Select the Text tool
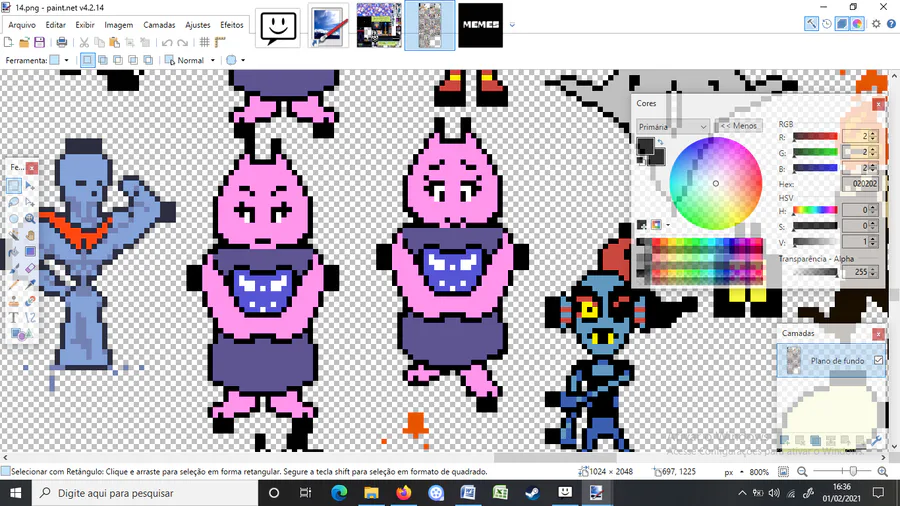Screen dimensions: 900x506 [14, 317]
